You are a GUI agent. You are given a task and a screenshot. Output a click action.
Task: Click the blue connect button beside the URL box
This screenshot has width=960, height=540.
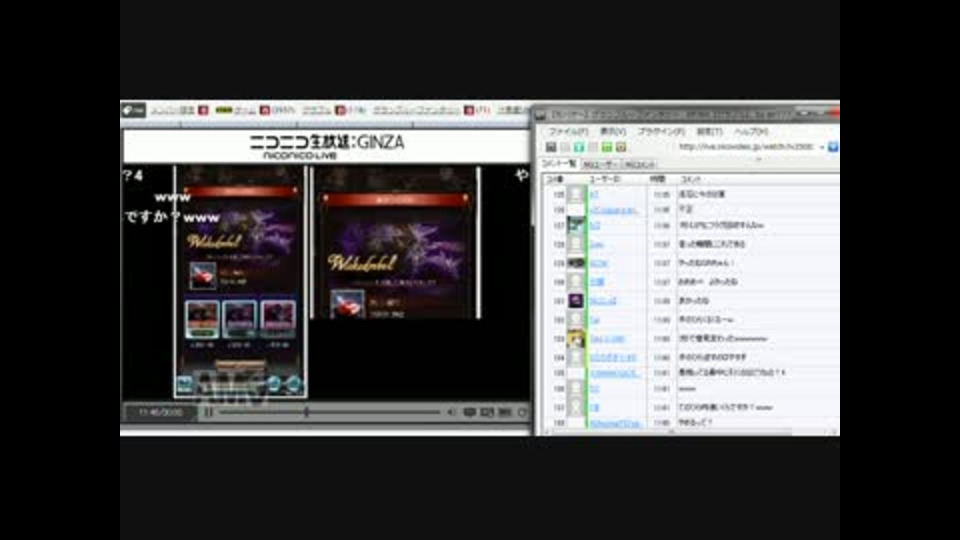pos(833,147)
